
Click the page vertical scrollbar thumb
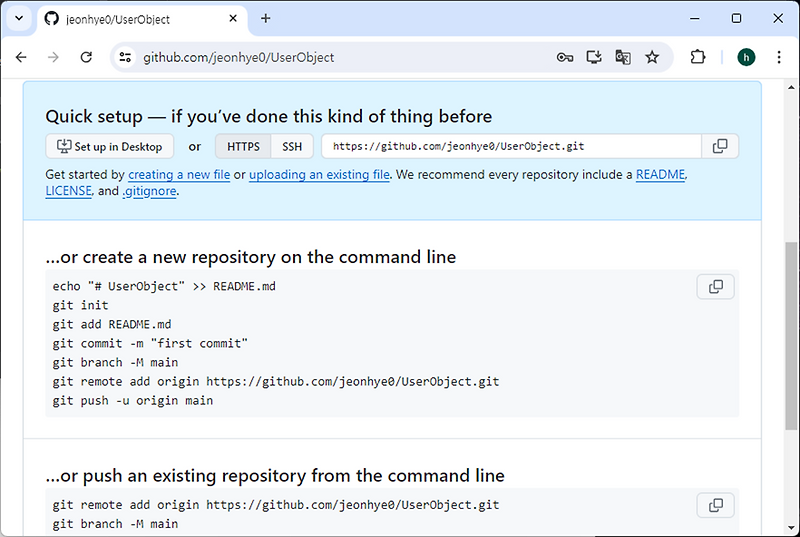[791, 336]
